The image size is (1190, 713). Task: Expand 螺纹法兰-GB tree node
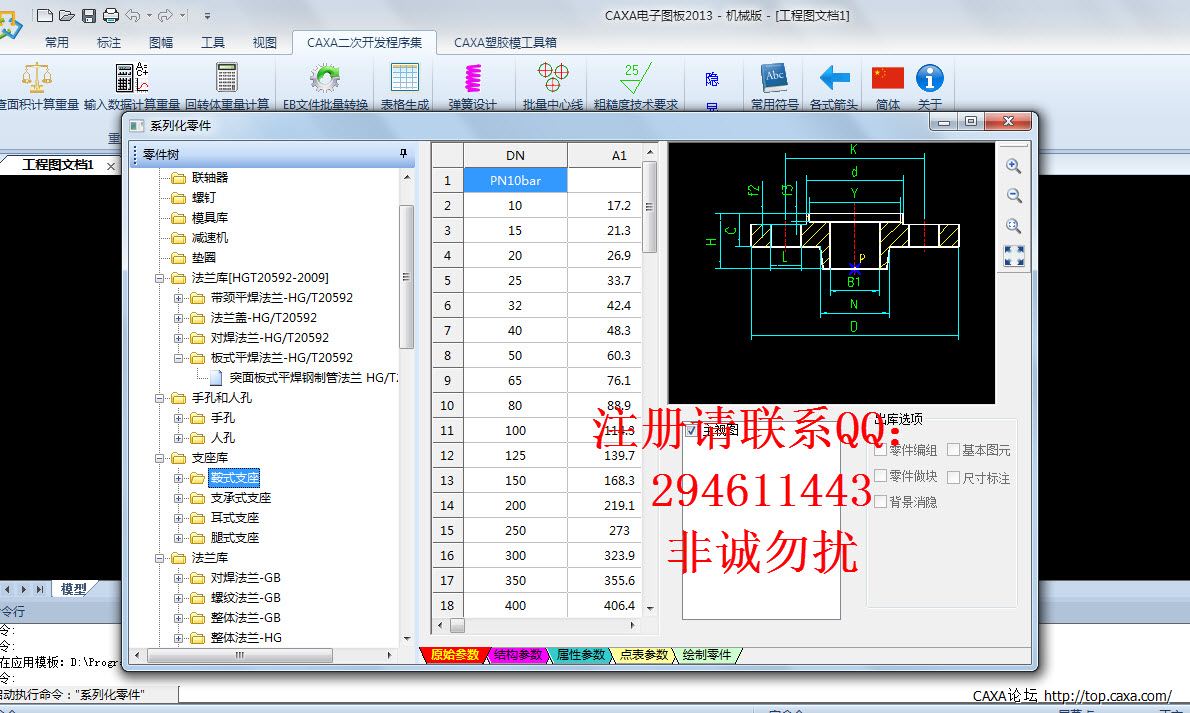178,598
